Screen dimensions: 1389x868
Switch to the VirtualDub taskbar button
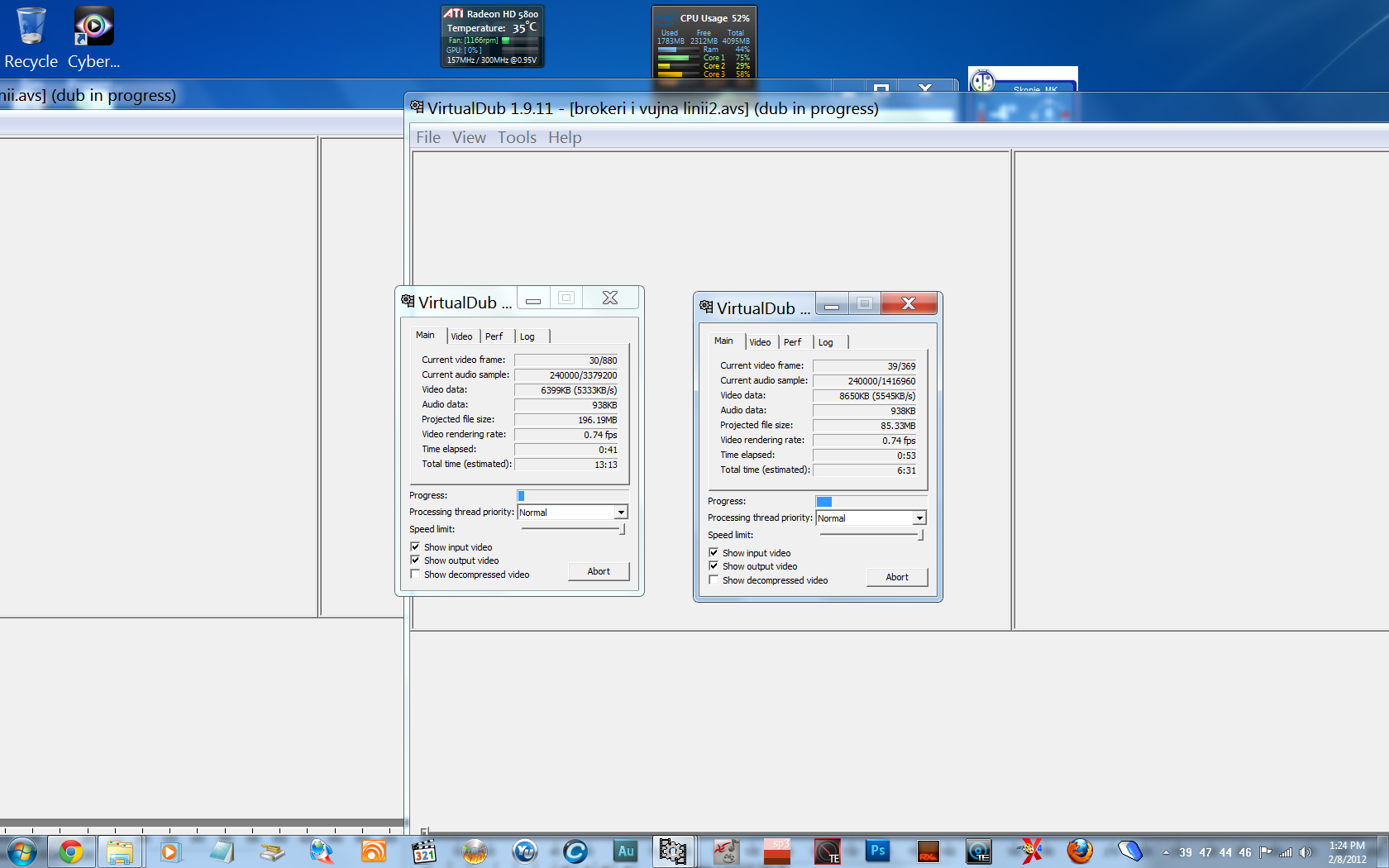click(x=673, y=851)
